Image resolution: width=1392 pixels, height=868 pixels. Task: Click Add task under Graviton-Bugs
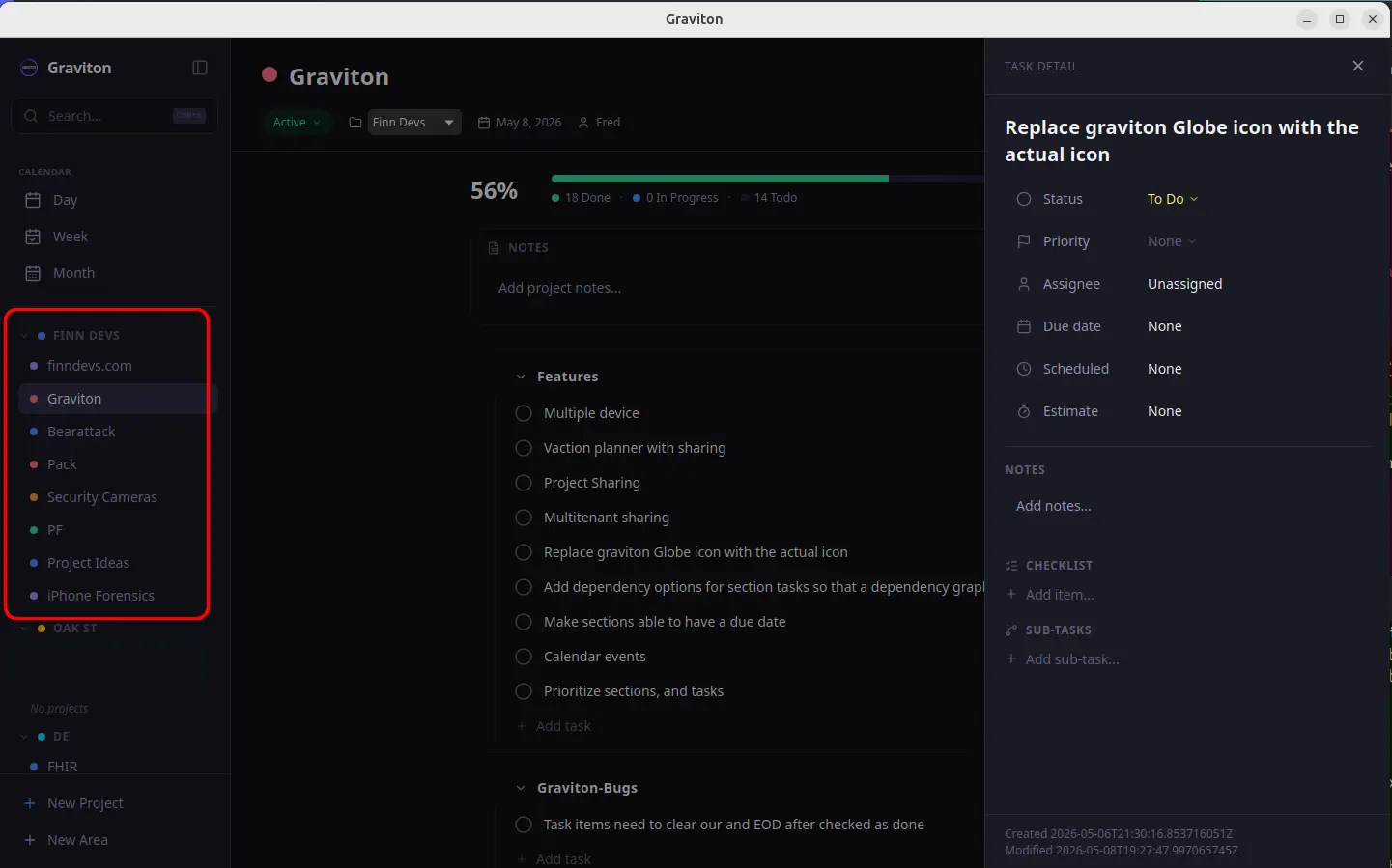[554, 859]
